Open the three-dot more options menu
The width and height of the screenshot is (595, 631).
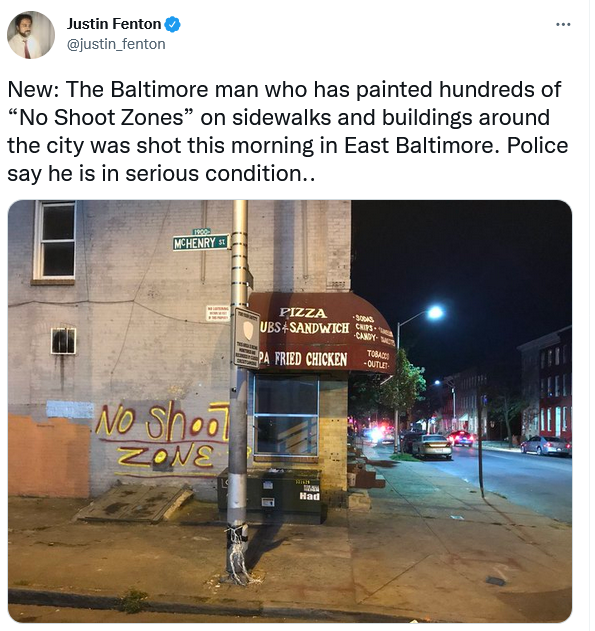pos(563,25)
